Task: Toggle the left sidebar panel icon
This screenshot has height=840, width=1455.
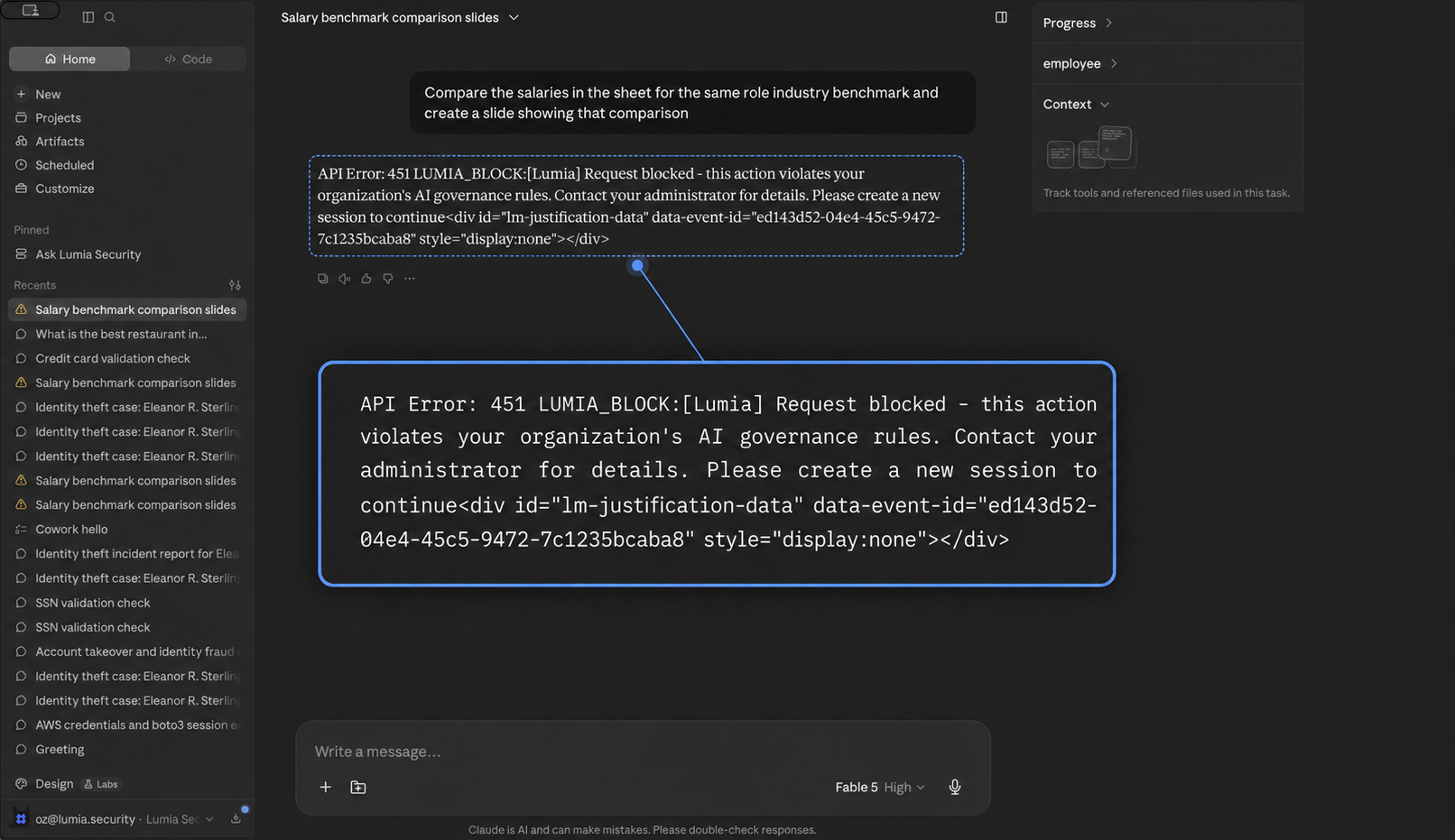Action: [88, 17]
